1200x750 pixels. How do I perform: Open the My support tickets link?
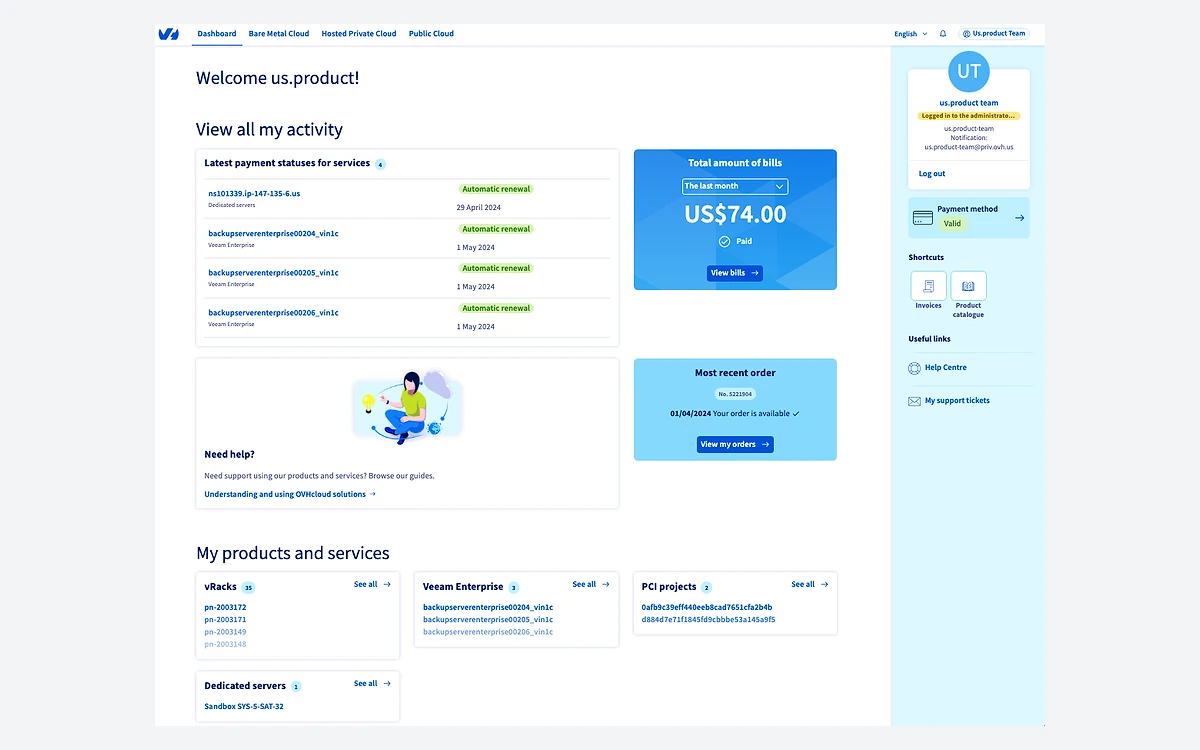point(957,401)
